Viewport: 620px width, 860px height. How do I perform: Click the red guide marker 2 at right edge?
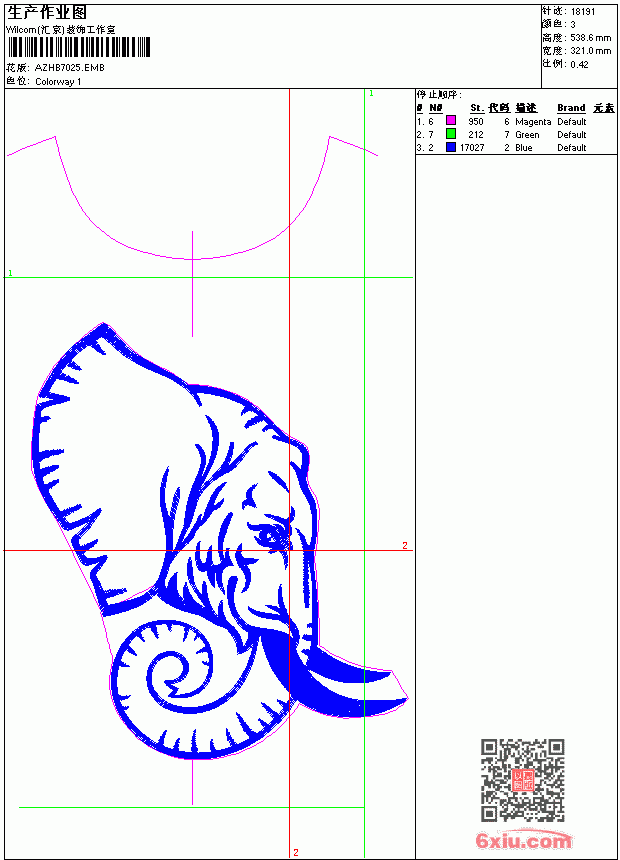pyautogui.click(x=405, y=545)
